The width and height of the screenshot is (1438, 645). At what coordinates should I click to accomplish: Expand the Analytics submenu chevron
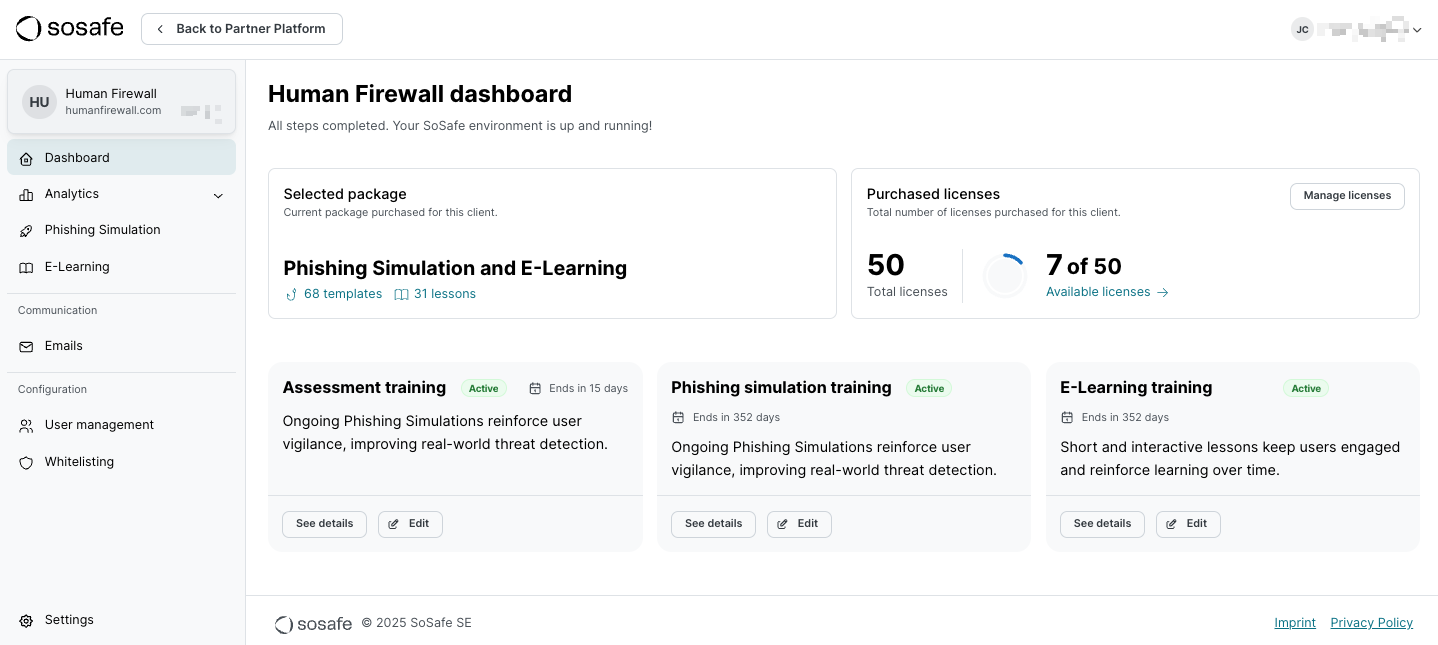(218, 196)
